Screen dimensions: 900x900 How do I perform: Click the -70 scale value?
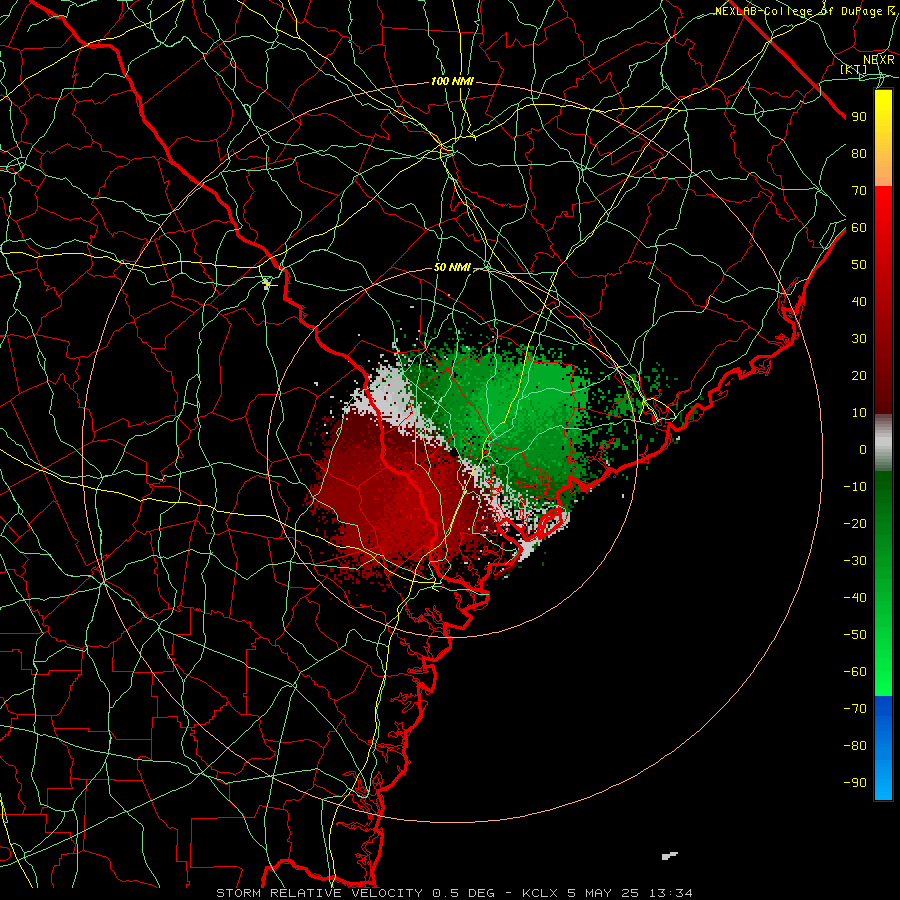pyautogui.click(x=855, y=709)
